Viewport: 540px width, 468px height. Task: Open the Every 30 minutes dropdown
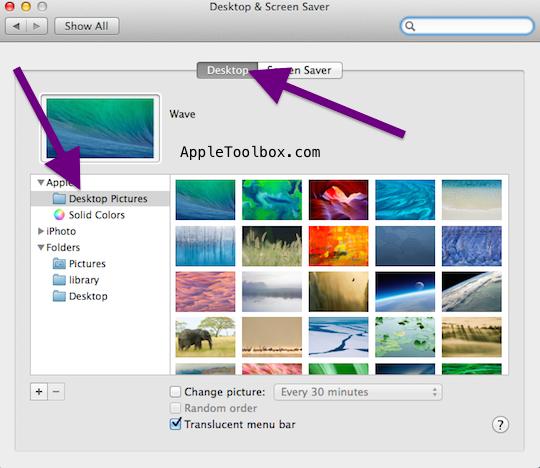[x=358, y=392]
